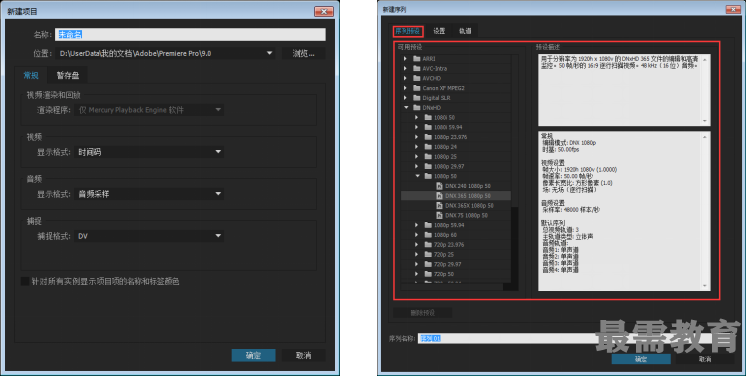Click the AVC-Intra folder icon
Image resolution: width=747 pixels, height=376 pixels.
416,69
